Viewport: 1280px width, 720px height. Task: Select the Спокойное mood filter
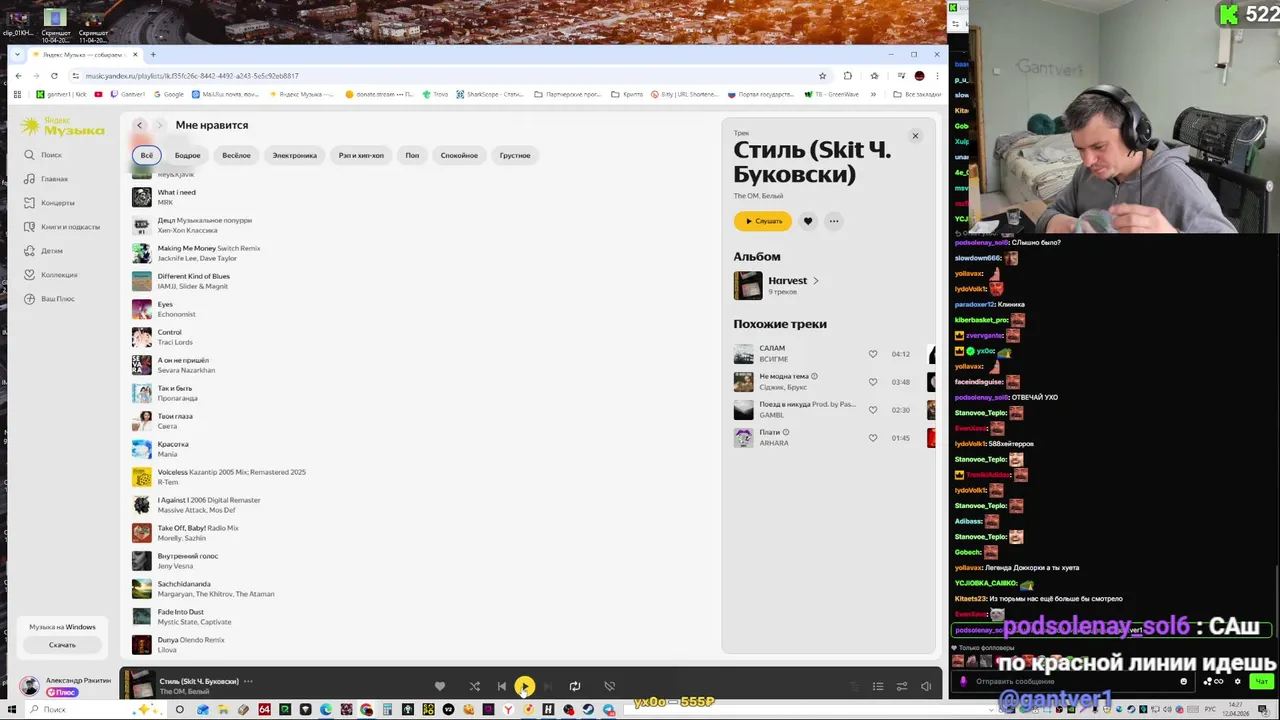tap(459, 155)
